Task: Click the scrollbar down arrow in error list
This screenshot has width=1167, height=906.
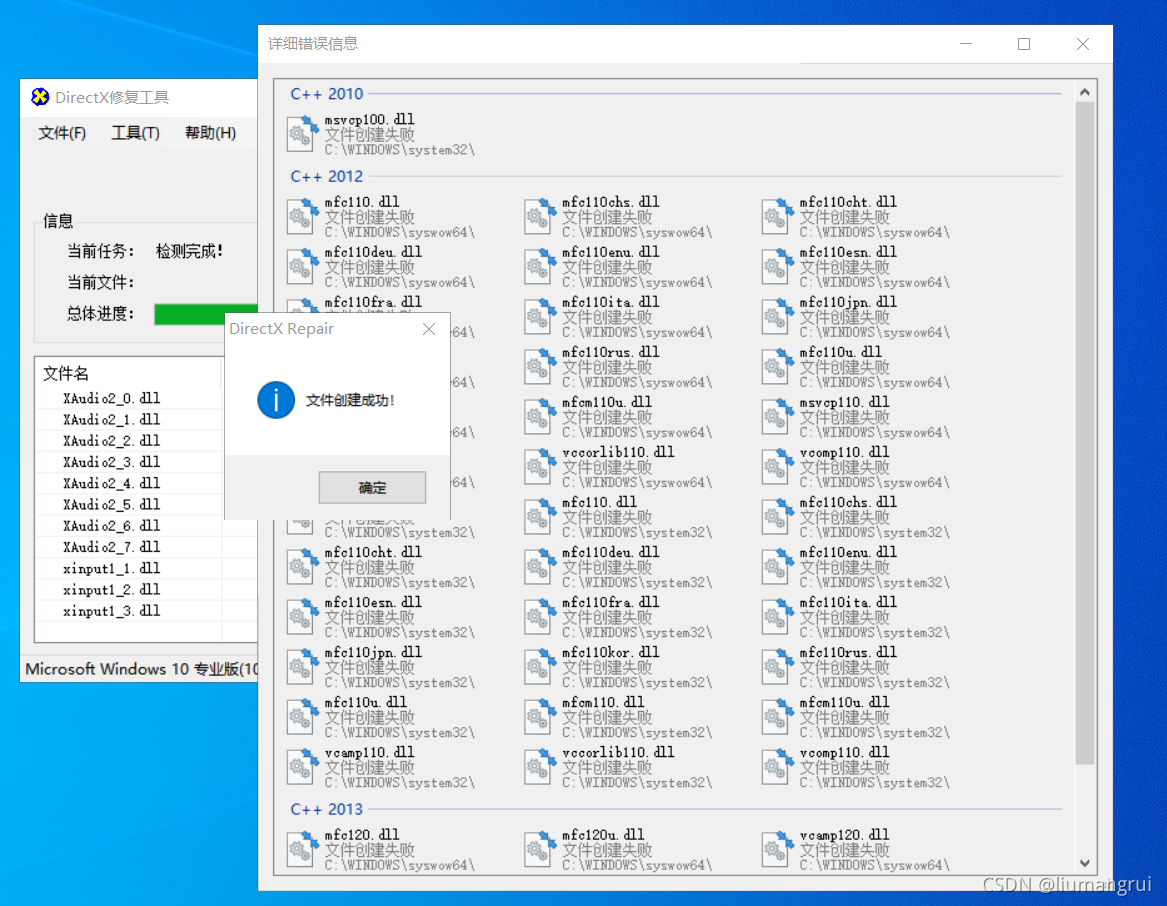Action: pyautogui.click(x=1084, y=863)
